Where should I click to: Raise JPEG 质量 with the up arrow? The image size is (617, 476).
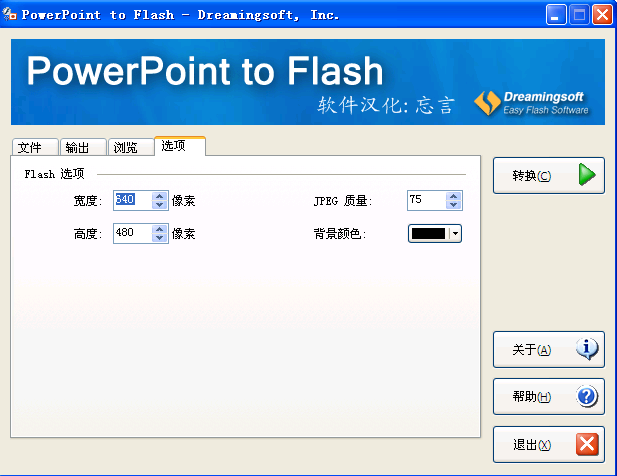[x=453, y=196]
